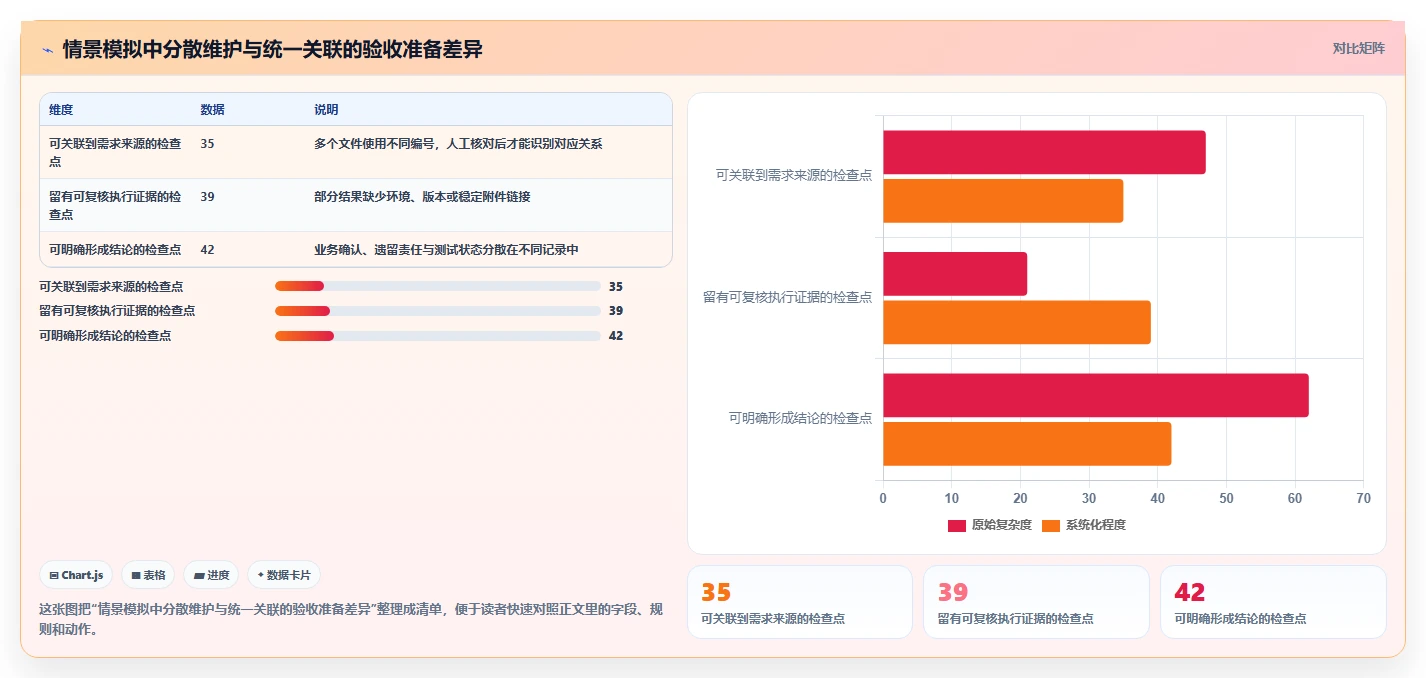Image resolution: width=1426 pixels, height=678 pixels.
Task: Select the Chart.js tag chip
Action: 76,575
